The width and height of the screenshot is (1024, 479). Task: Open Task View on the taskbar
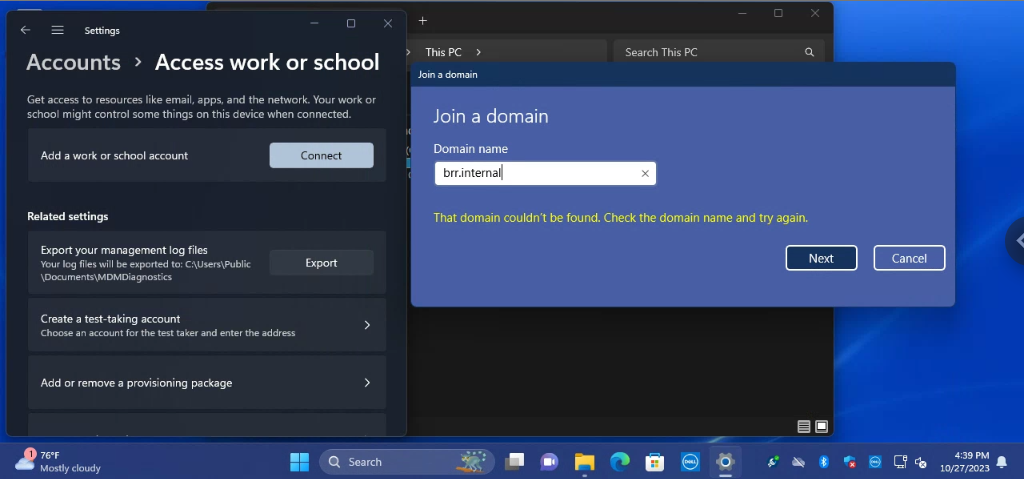[515, 462]
